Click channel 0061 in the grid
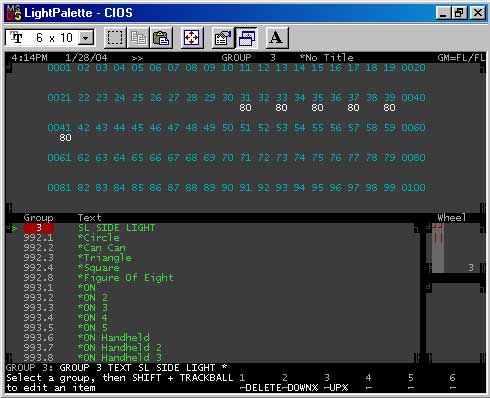490x398 pixels. click(x=59, y=158)
